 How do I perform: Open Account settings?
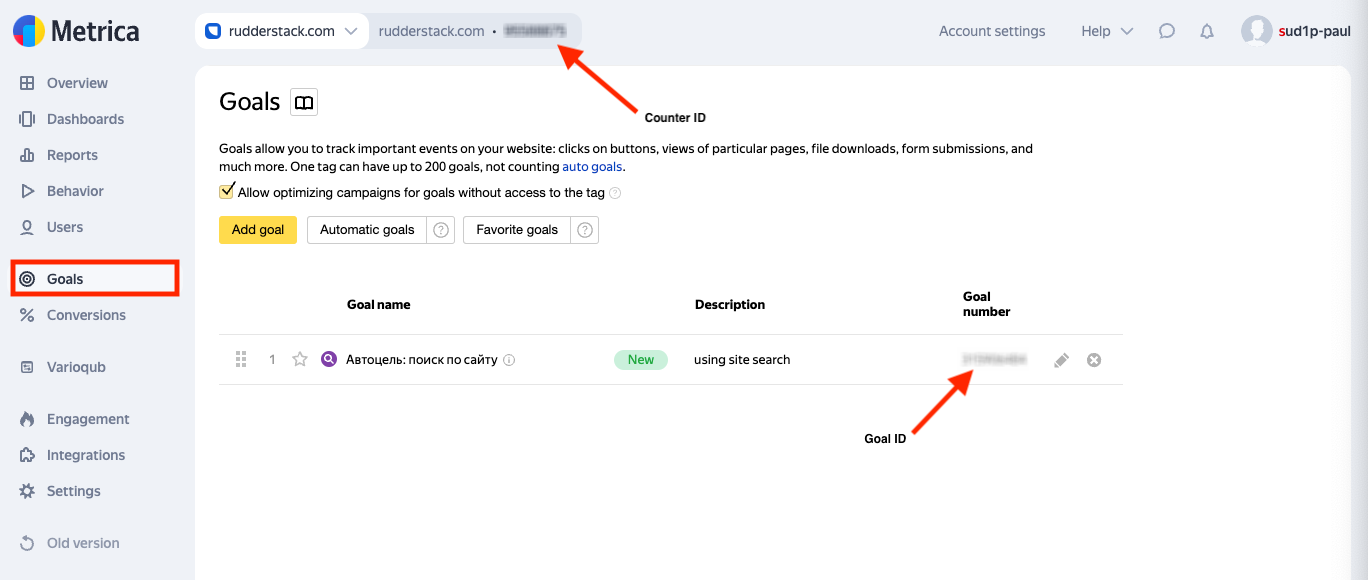tap(992, 31)
